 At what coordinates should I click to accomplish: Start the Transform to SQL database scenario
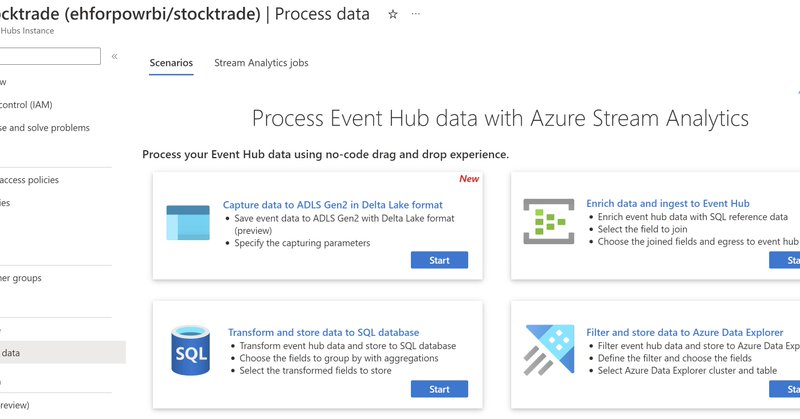439,389
